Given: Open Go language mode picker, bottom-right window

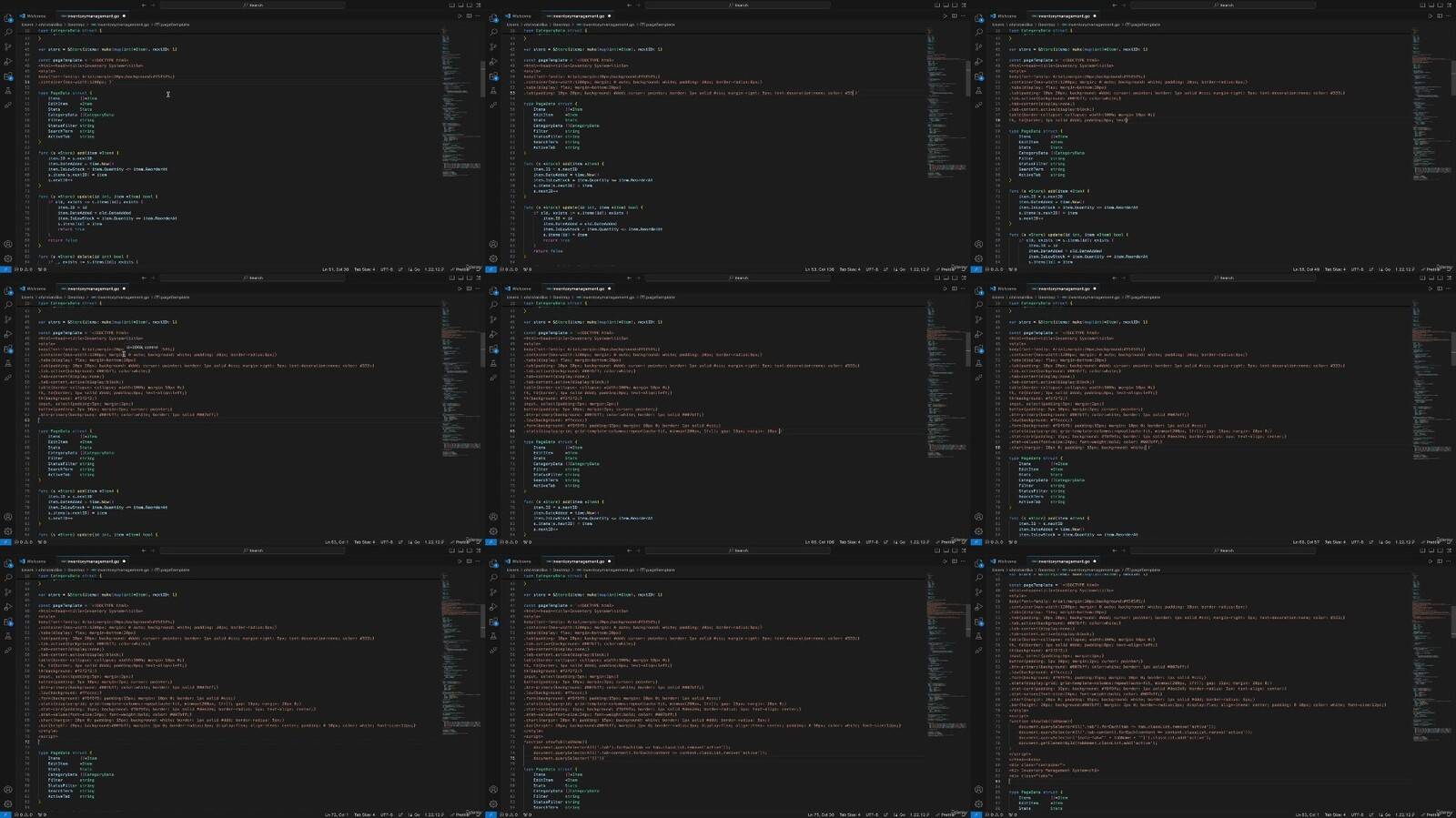Looking at the screenshot, I should click(1386, 814).
